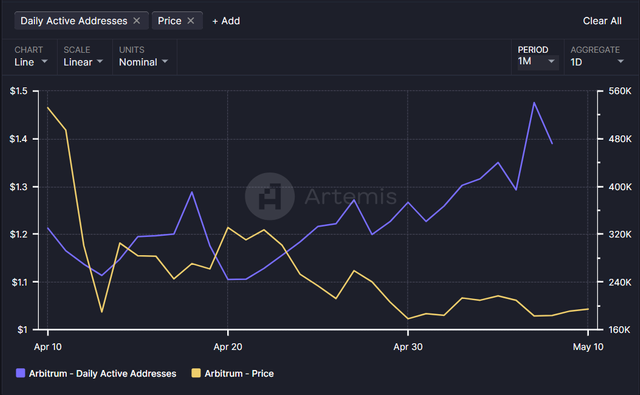Click the yellow Arbitrum Price legend swatch
The height and width of the screenshot is (395, 640).
(196, 373)
